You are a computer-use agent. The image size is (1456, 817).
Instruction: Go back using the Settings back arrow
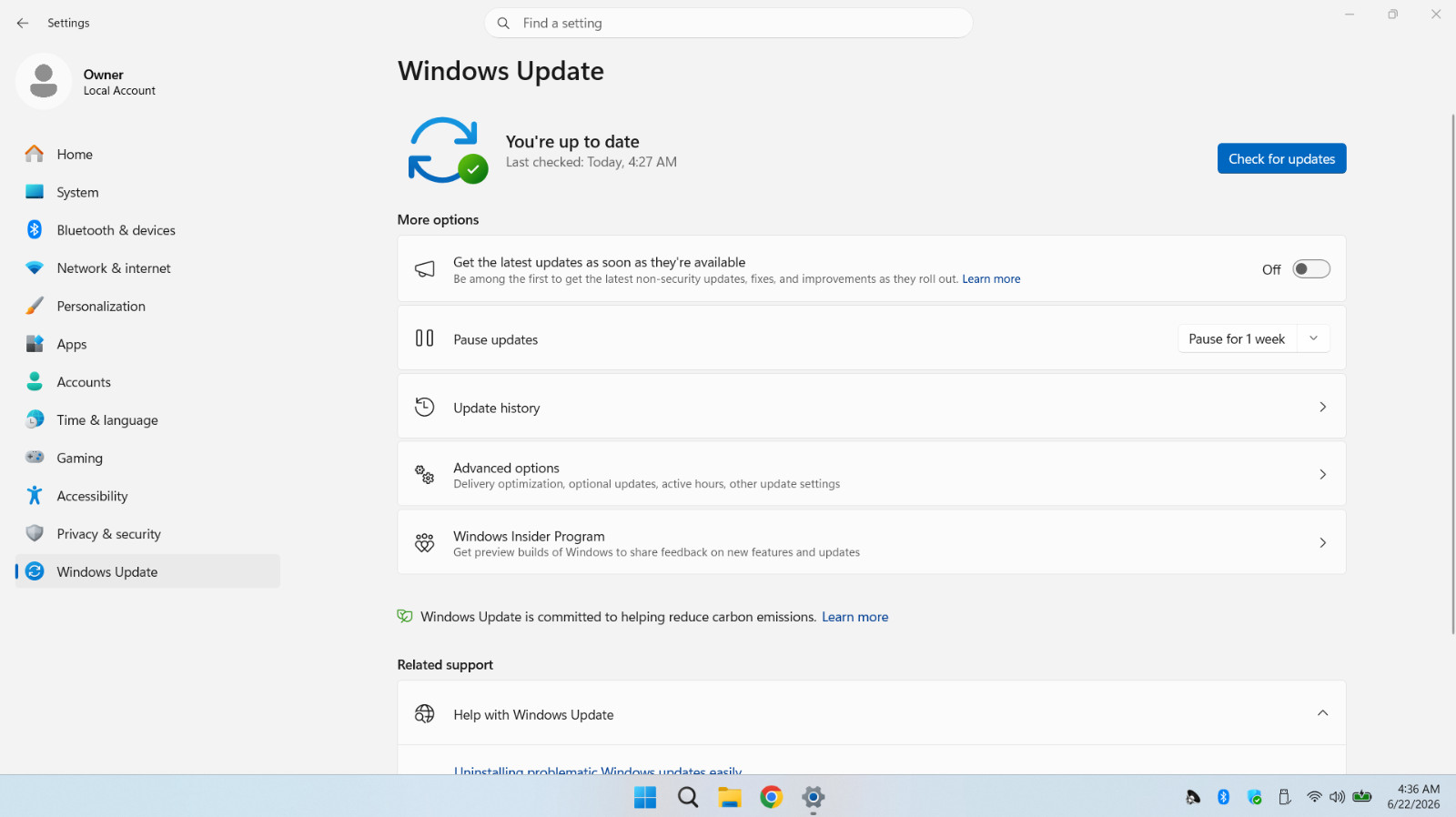(23, 23)
